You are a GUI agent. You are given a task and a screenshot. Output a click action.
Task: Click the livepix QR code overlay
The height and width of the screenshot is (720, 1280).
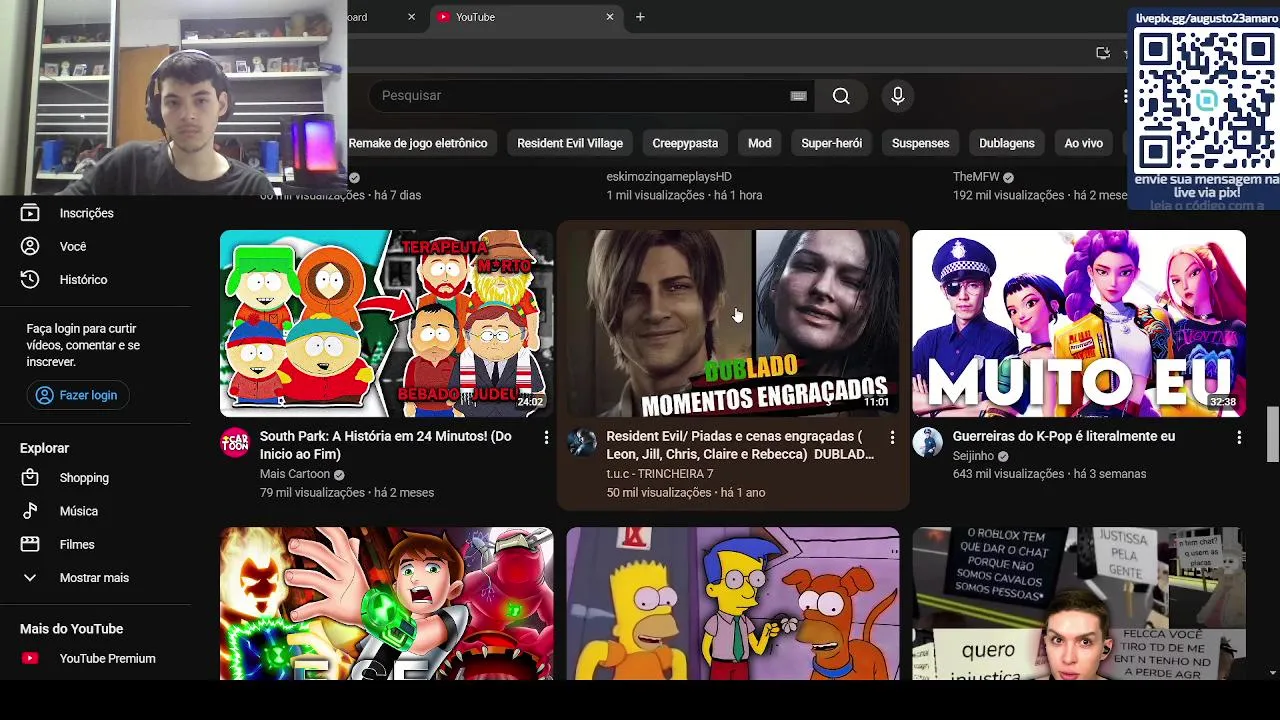pyautogui.click(x=1205, y=100)
